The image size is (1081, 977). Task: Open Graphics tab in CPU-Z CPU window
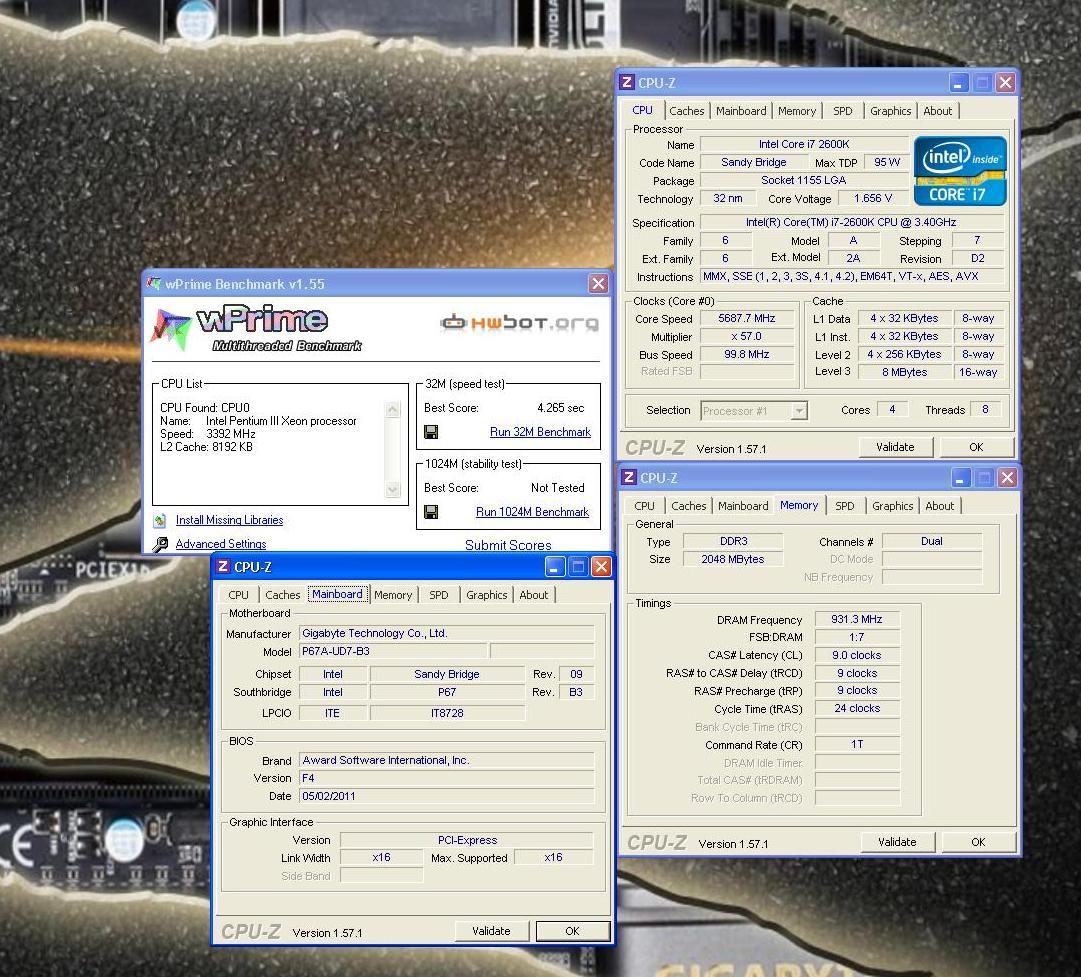click(891, 111)
